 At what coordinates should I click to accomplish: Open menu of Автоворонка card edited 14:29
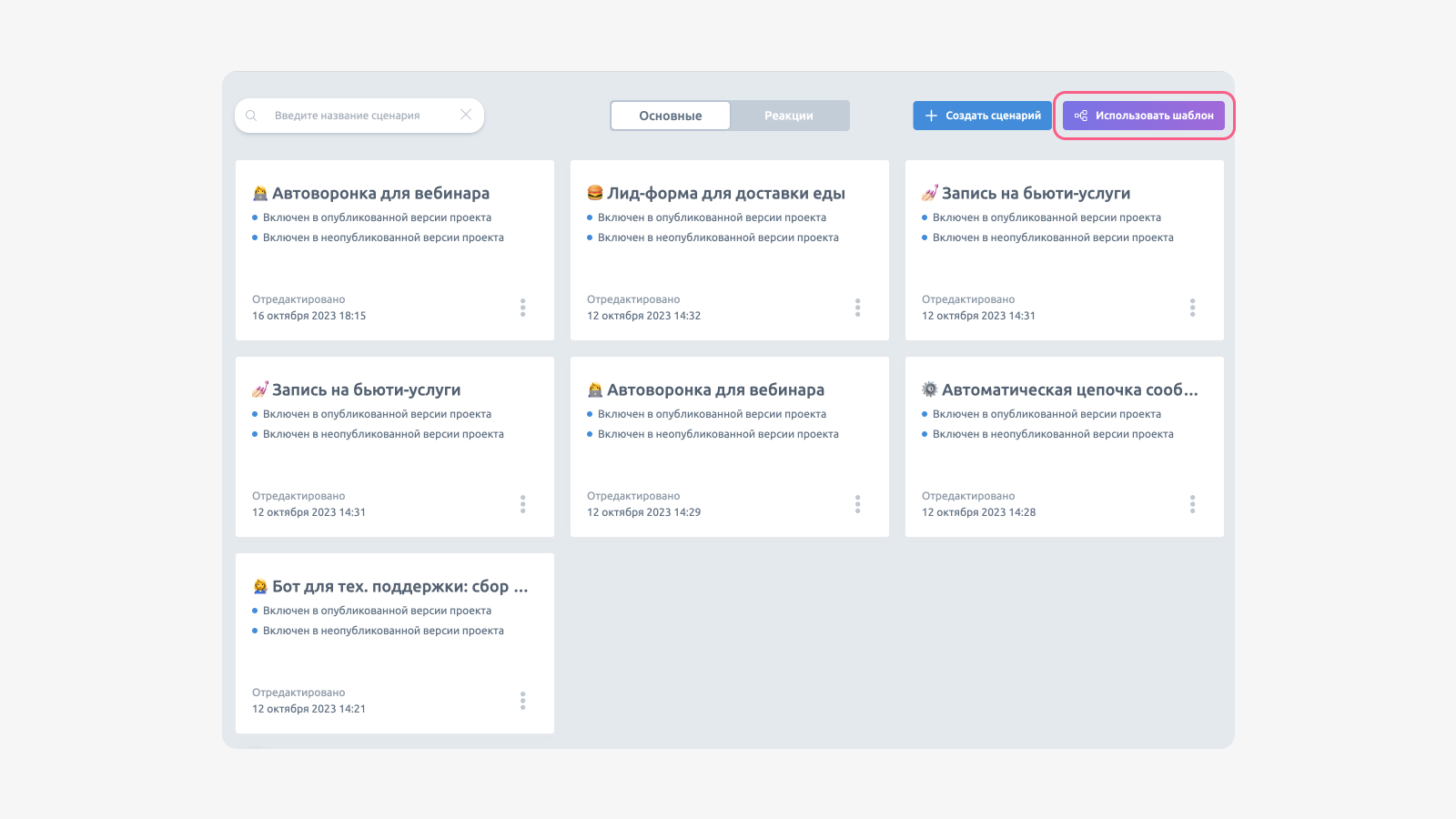click(x=857, y=504)
